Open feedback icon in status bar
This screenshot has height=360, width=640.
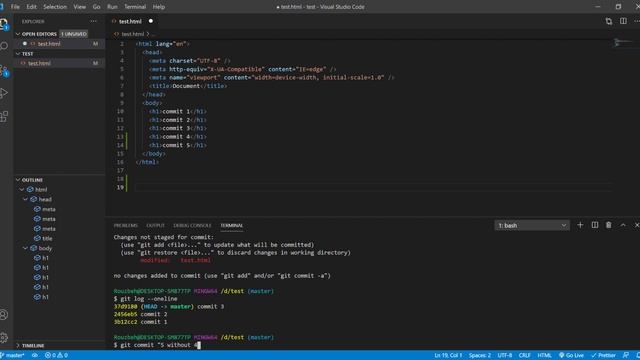tap(626, 356)
